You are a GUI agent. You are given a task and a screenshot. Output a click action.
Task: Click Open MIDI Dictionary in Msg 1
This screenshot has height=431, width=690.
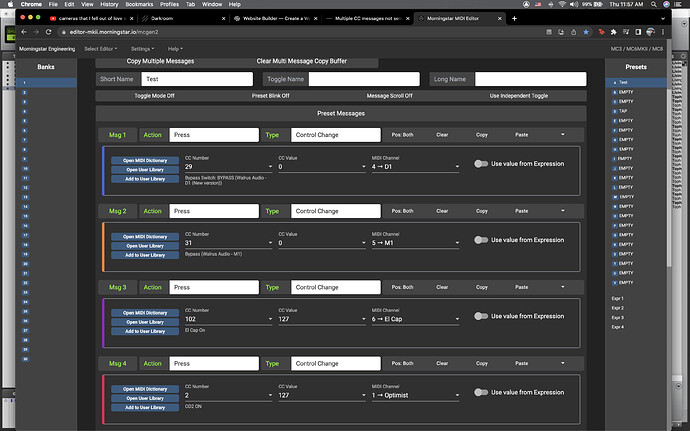144,160
